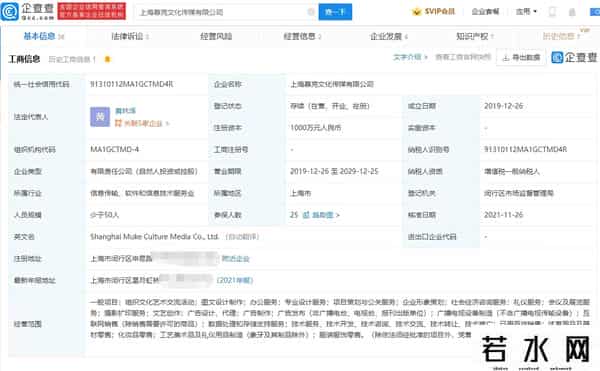View the 查看工商官网快照 link
The width and height of the screenshot is (600, 371).
point(463,57)
